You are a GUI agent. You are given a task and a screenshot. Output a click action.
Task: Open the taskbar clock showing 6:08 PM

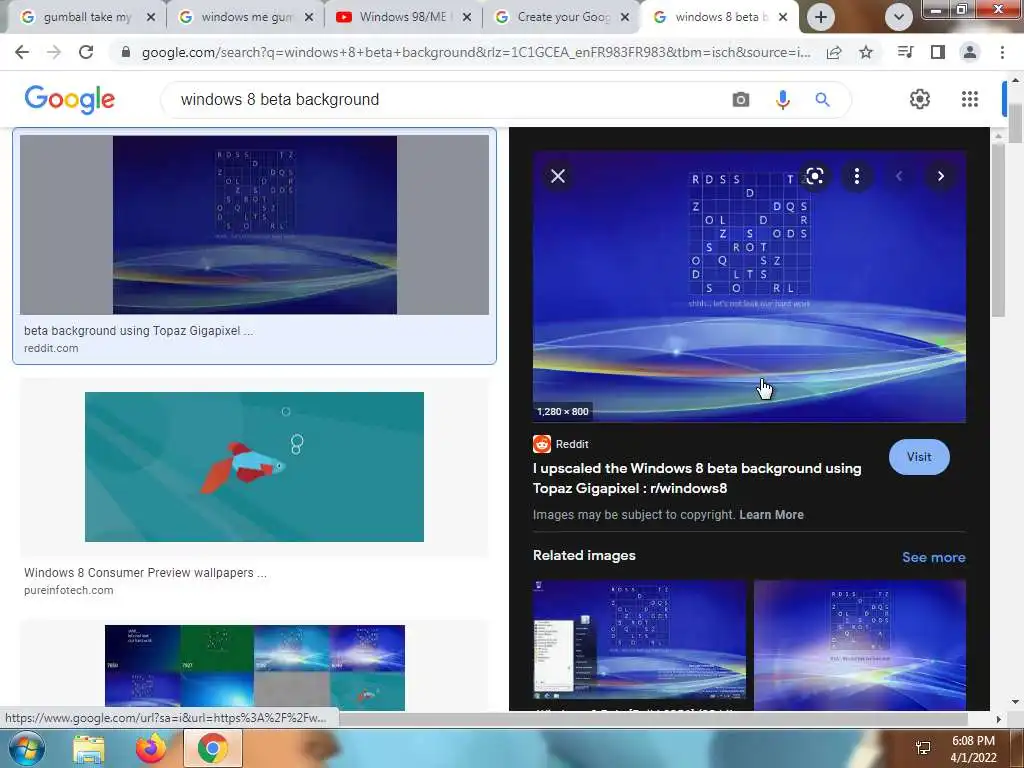973,749
